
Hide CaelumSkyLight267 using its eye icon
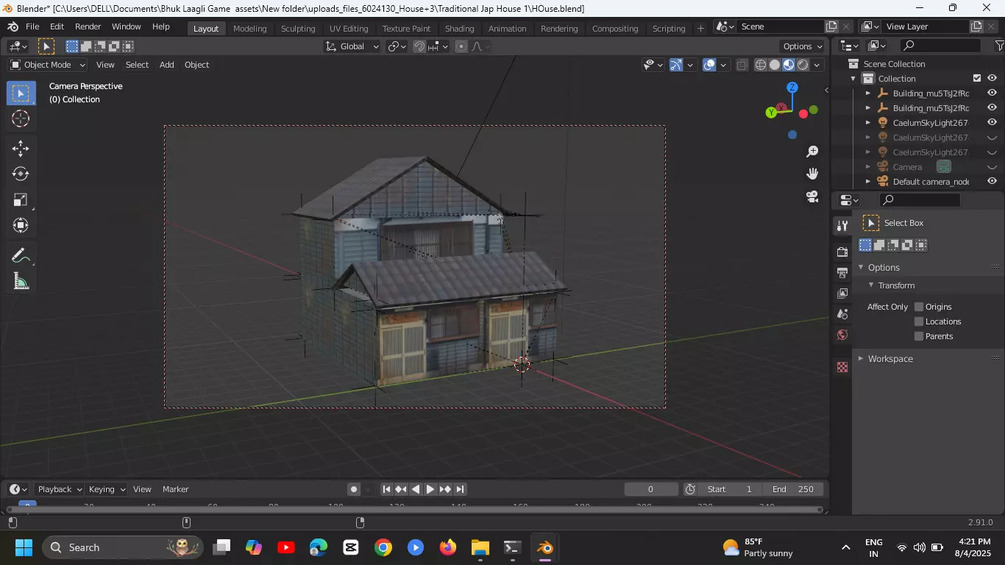pyautogui.click(x=992, y=123)
